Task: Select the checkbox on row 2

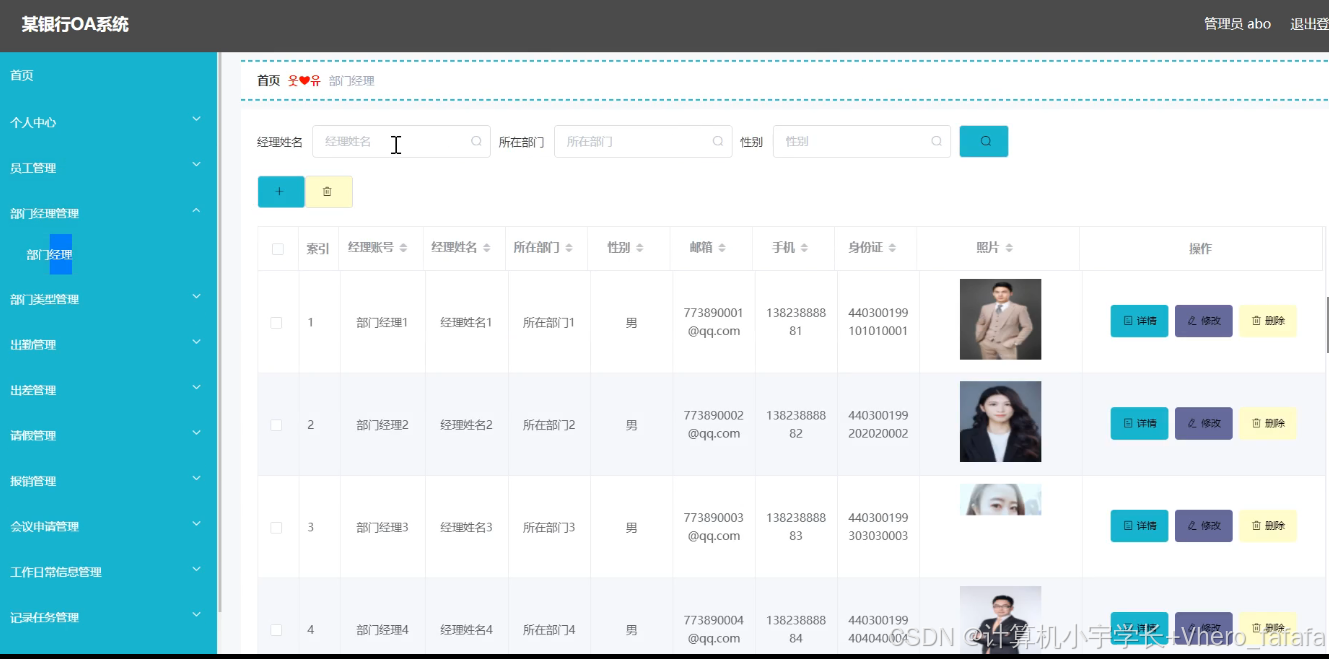Action: pos(277,423)
